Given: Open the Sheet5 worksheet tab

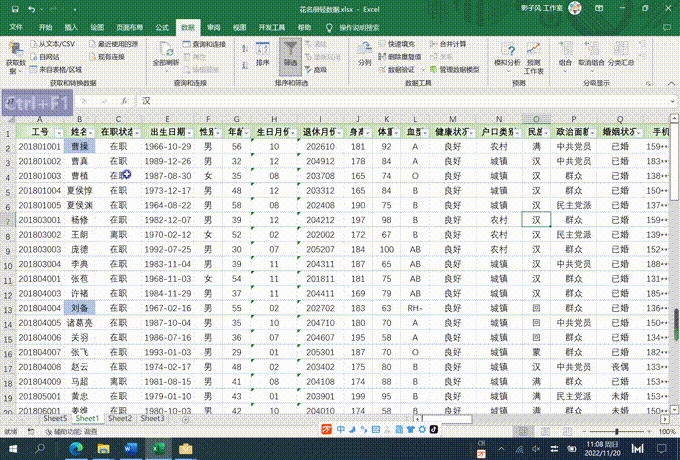Looking at the screenshot, I should pos(55,418).
